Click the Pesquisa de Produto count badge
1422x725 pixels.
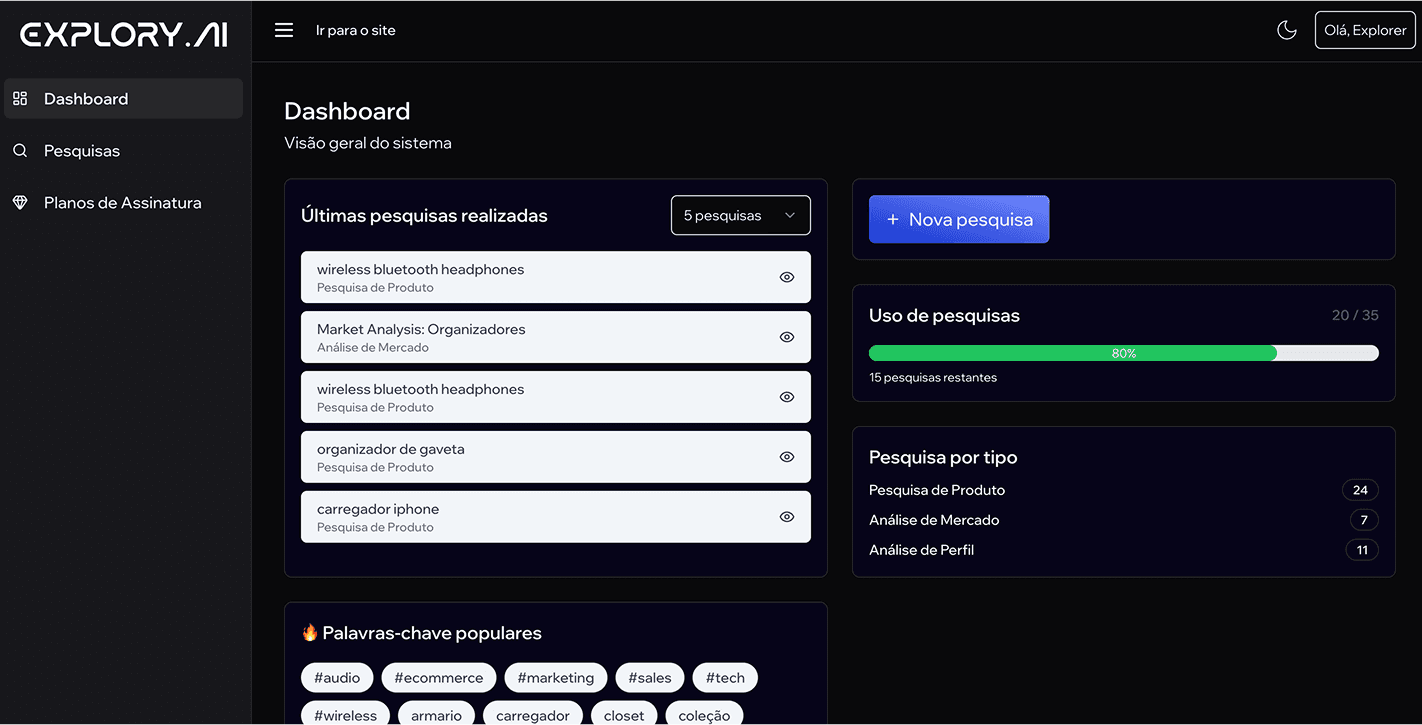[1360, 490]
